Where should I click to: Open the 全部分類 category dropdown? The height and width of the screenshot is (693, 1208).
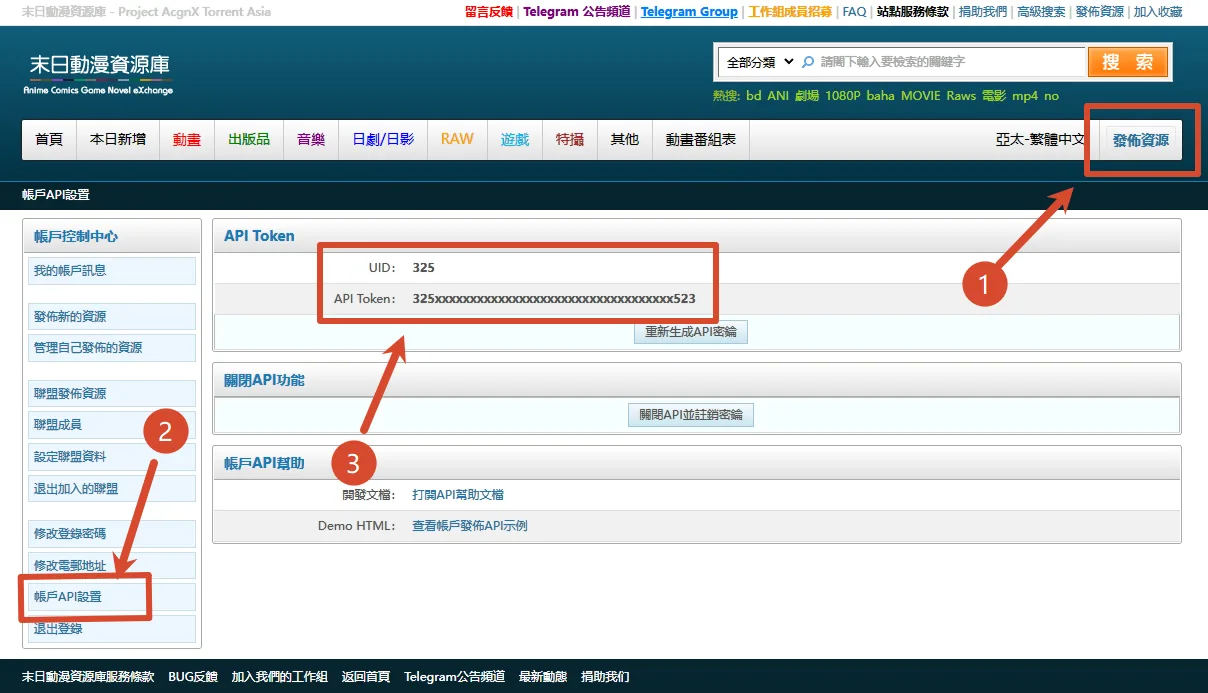(x=759, y=62)
